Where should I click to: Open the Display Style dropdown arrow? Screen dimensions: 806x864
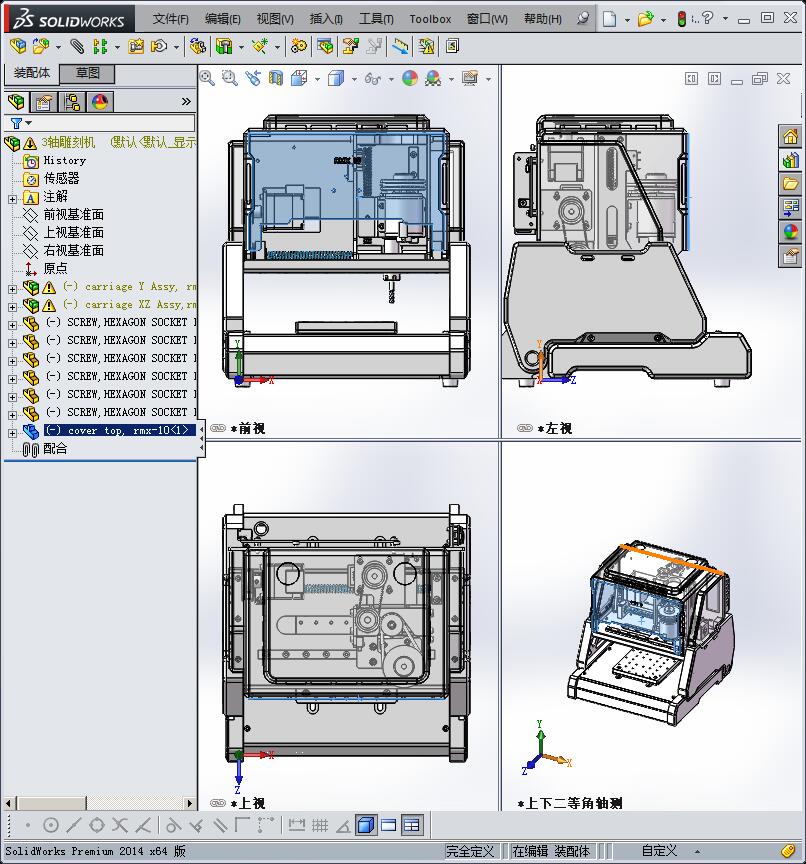tap(354, 79)
